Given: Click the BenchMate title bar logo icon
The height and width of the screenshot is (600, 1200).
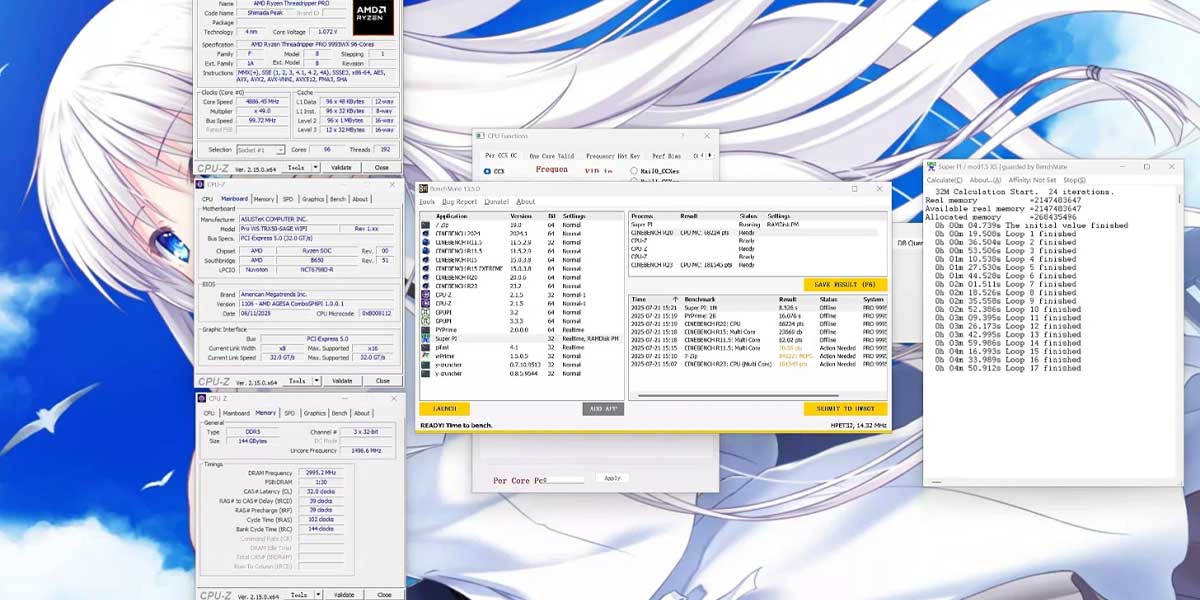Looking at the screenshot, I should [423, 188].
